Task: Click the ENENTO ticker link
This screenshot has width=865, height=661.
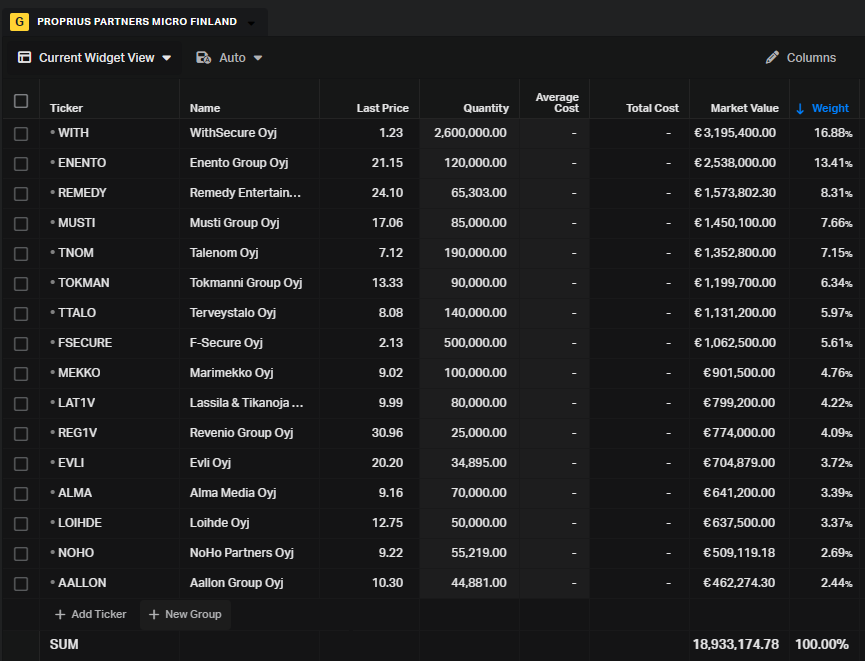Action: pos(82,163)
